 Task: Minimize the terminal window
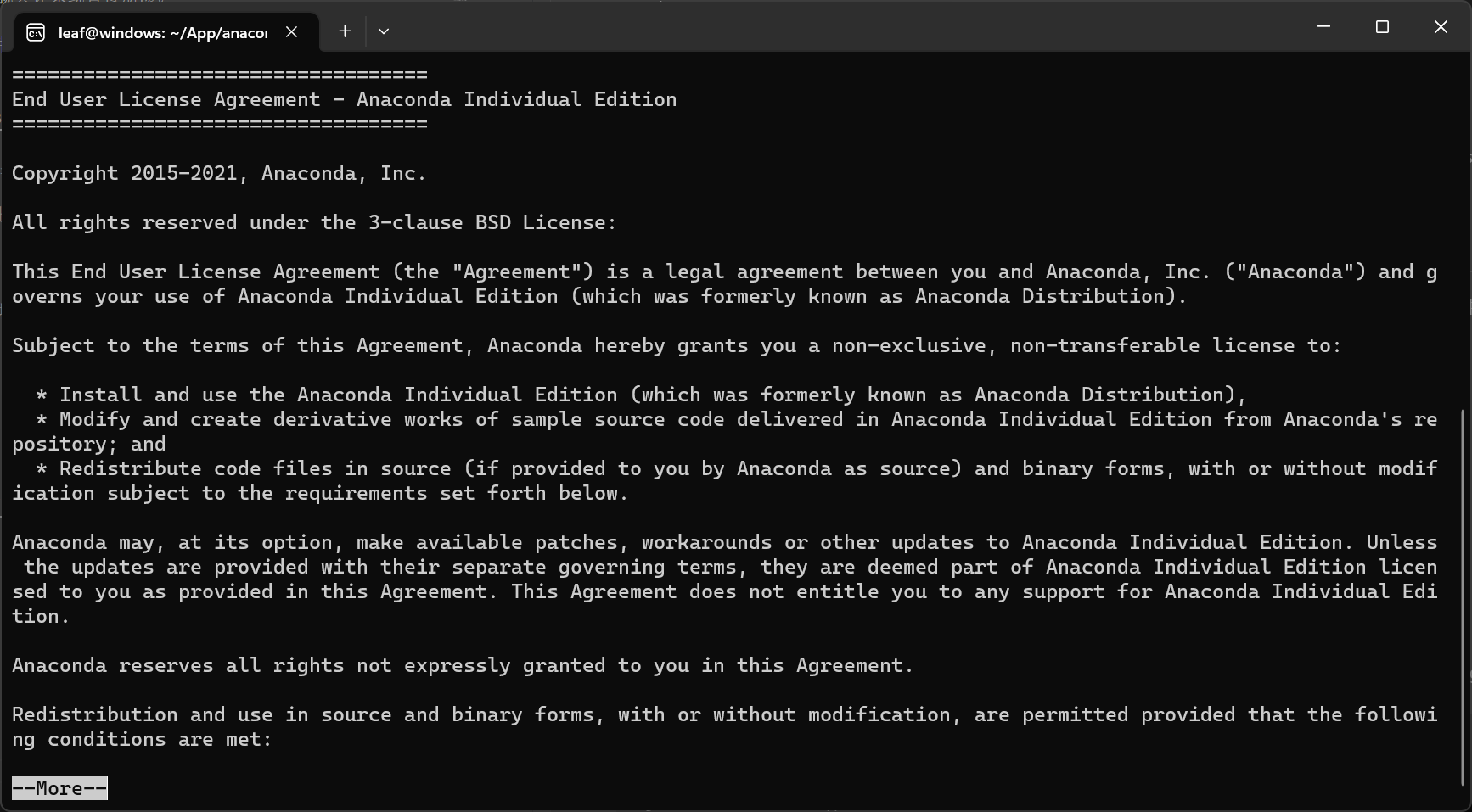coord(1323,27)
